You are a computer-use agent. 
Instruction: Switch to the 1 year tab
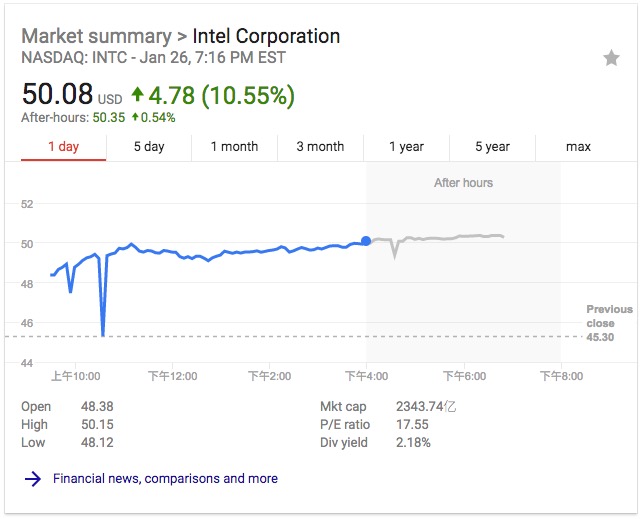(406, 147)
